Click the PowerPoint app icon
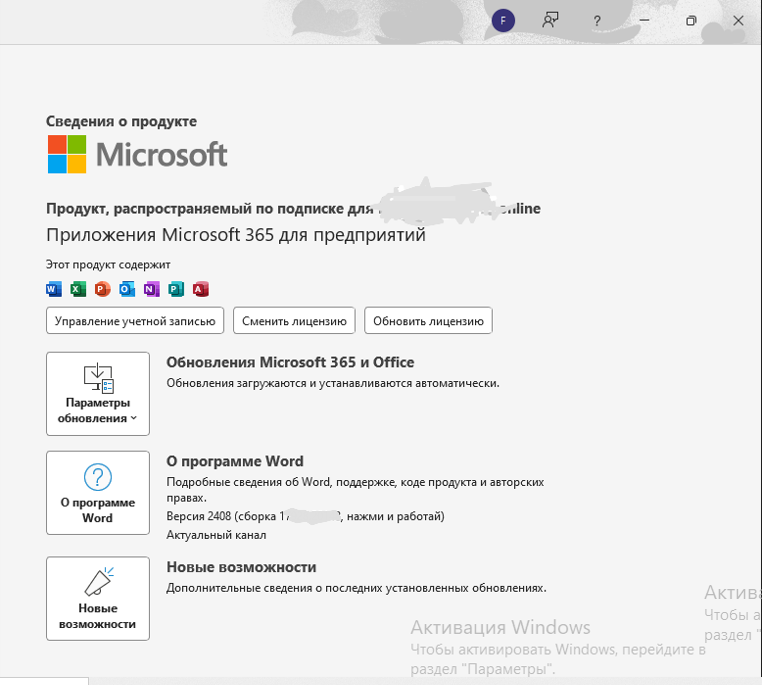Image resolution: width=762 pixels, height=685 pixels. (x=102, y=290)
